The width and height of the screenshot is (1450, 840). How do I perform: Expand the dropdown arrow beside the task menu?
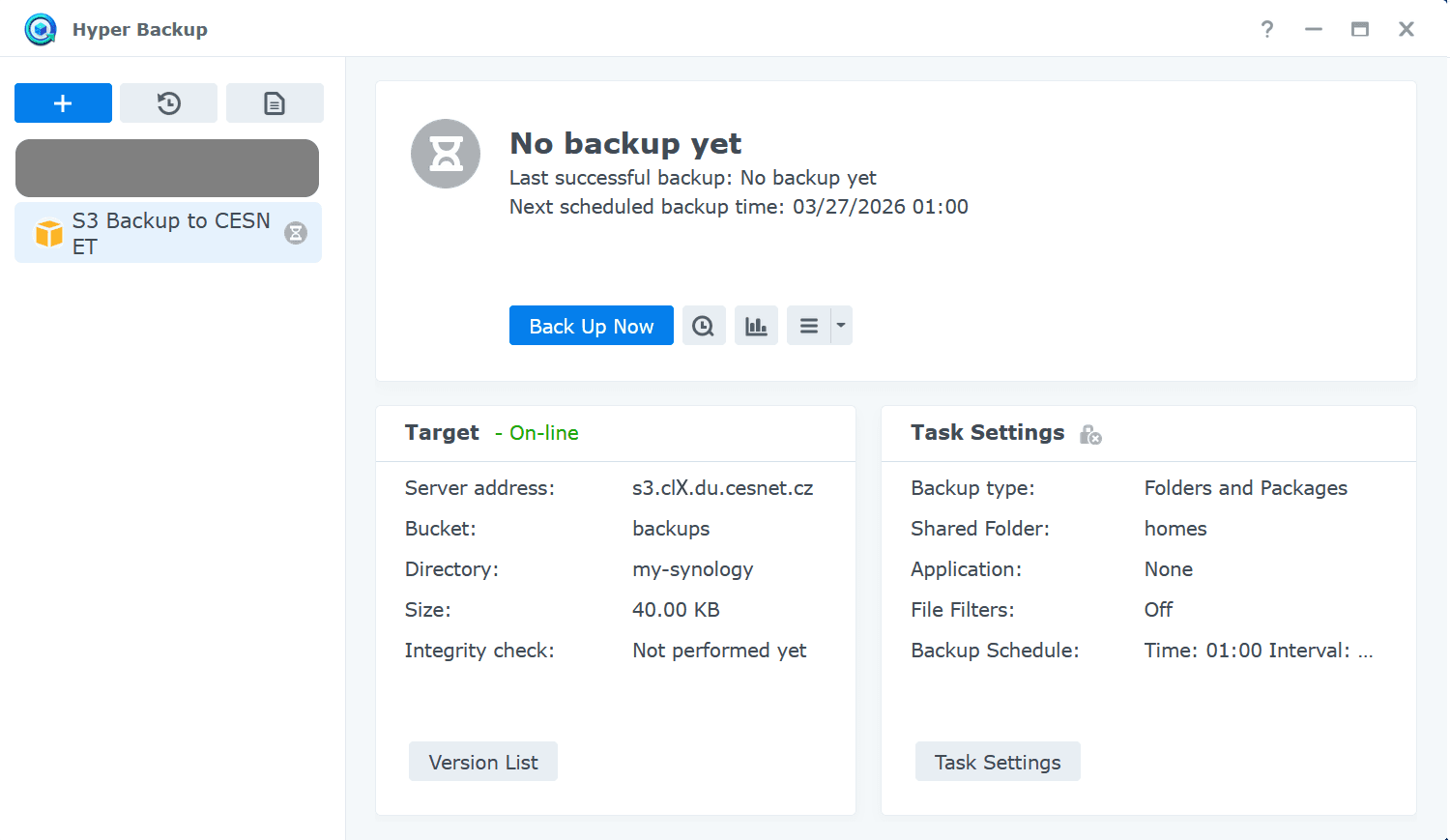point(840,325)
